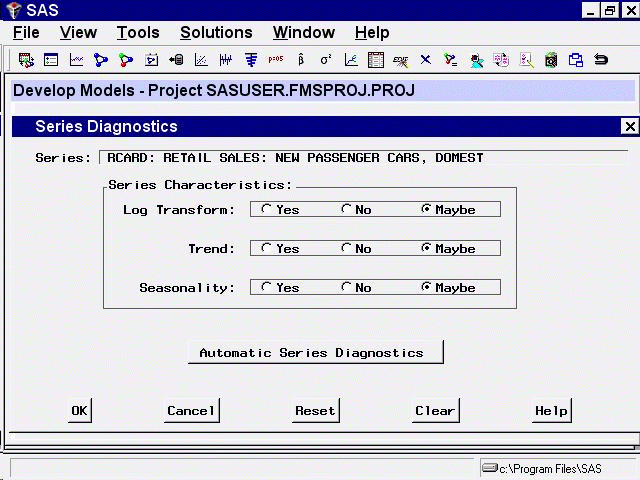Click the sigma-squared toolbar icon
This screenshot has height=480, width=640.
(x=326, y=60)
